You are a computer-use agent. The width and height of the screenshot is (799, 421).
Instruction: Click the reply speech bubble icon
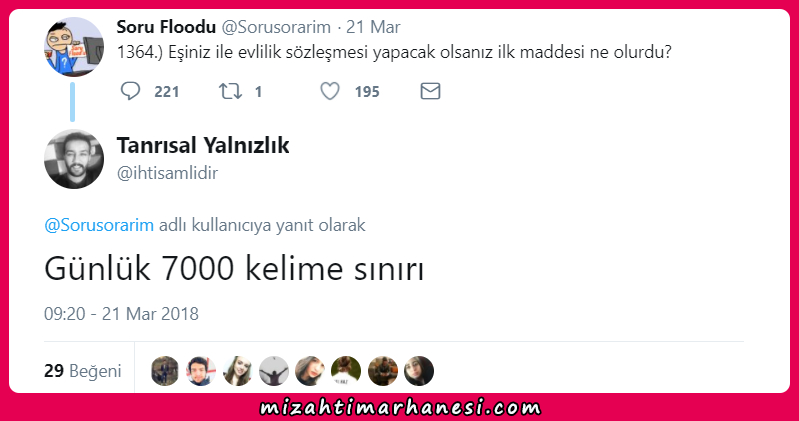(130, 91)
